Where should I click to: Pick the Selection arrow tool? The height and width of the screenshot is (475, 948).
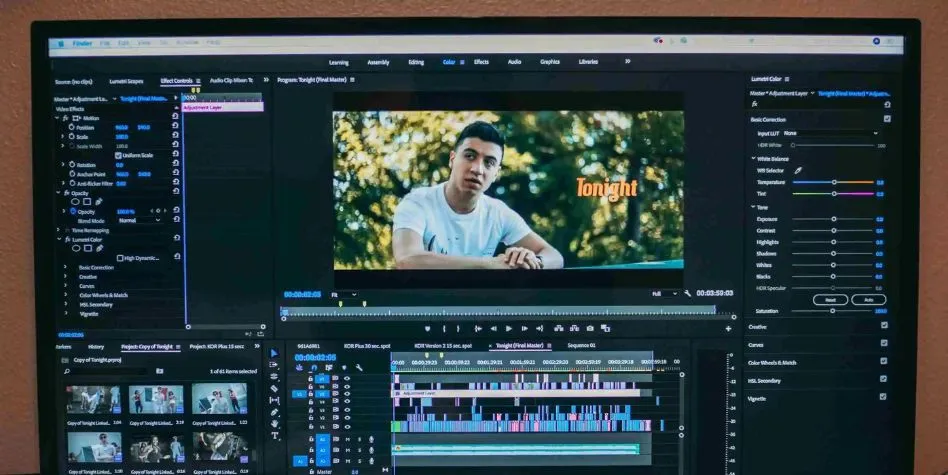click(x=274, y=353)
